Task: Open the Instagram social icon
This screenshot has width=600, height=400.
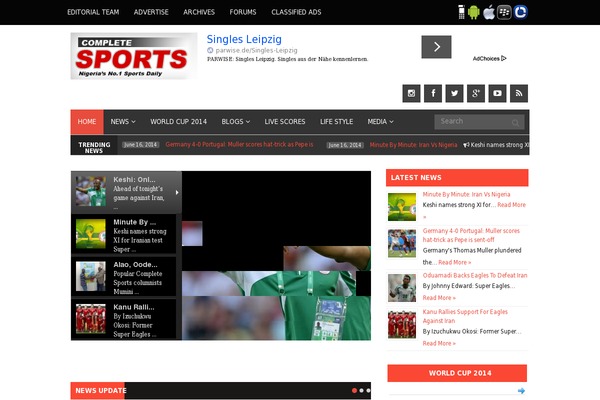Action: pos(411,93)
